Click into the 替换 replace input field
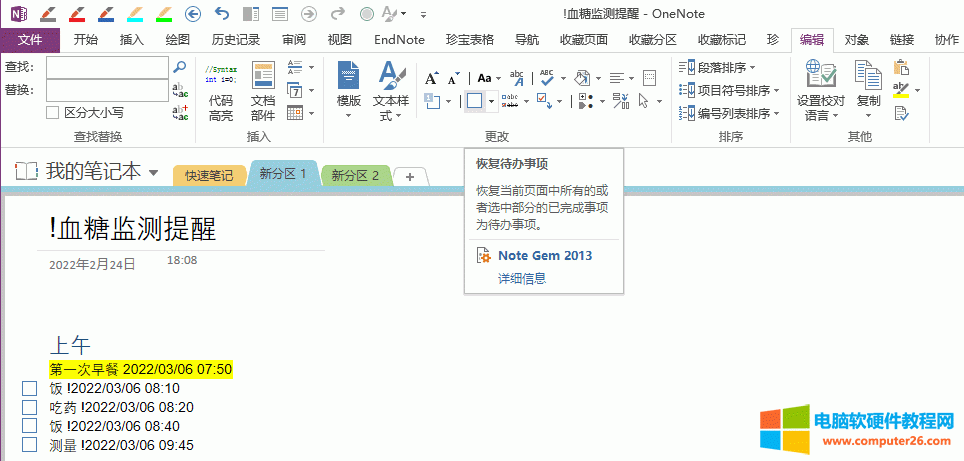This screenshot has width=964, height=461. (x=107, y=90)
